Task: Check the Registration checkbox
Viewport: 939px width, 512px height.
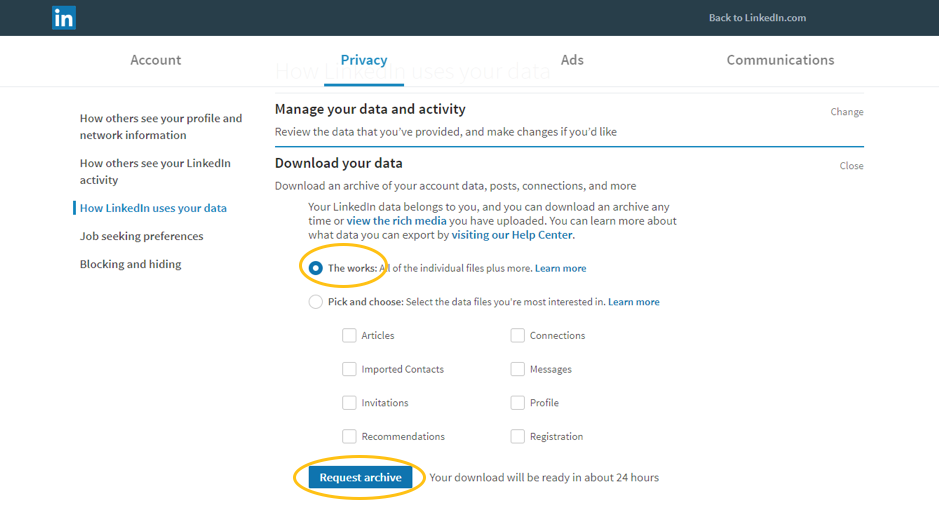Action: [517, 436]
